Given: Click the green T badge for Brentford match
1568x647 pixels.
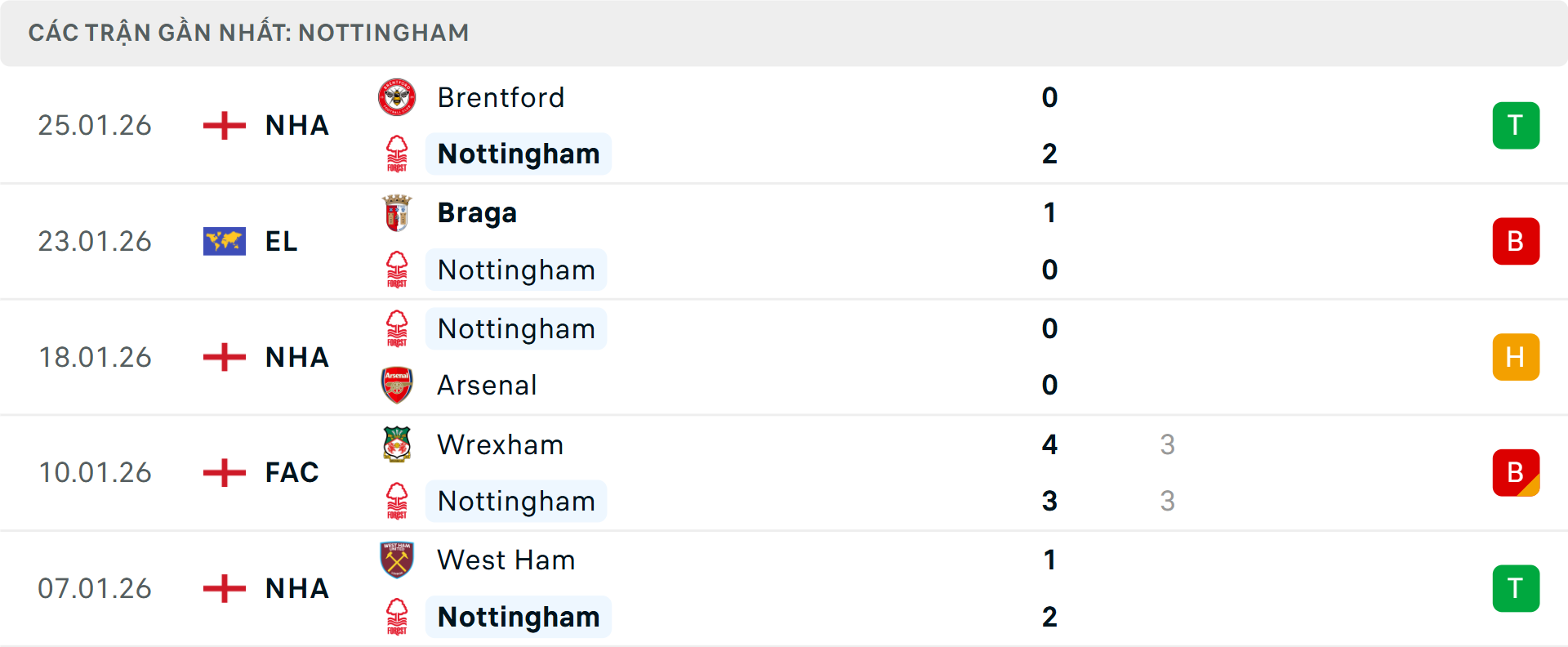Looking at the screenshot, I should pyautogui.click(x=1516, y=126).
